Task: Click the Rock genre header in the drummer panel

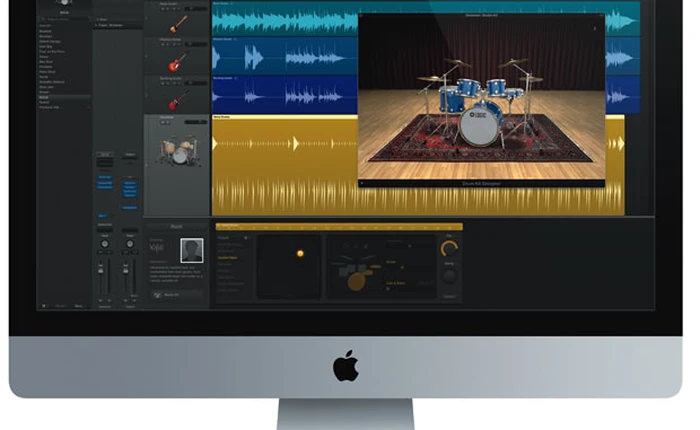Action: pos(176,227)
